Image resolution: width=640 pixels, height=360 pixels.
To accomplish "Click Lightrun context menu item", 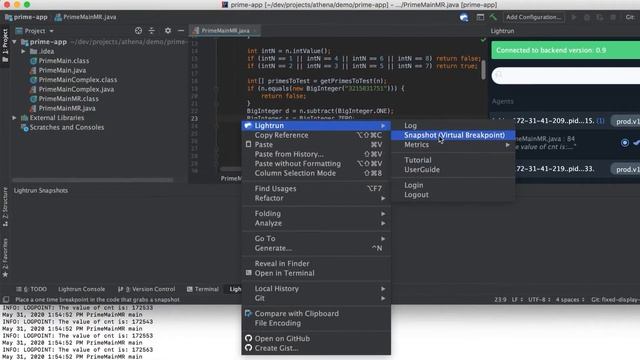I will tap(316, 126).
